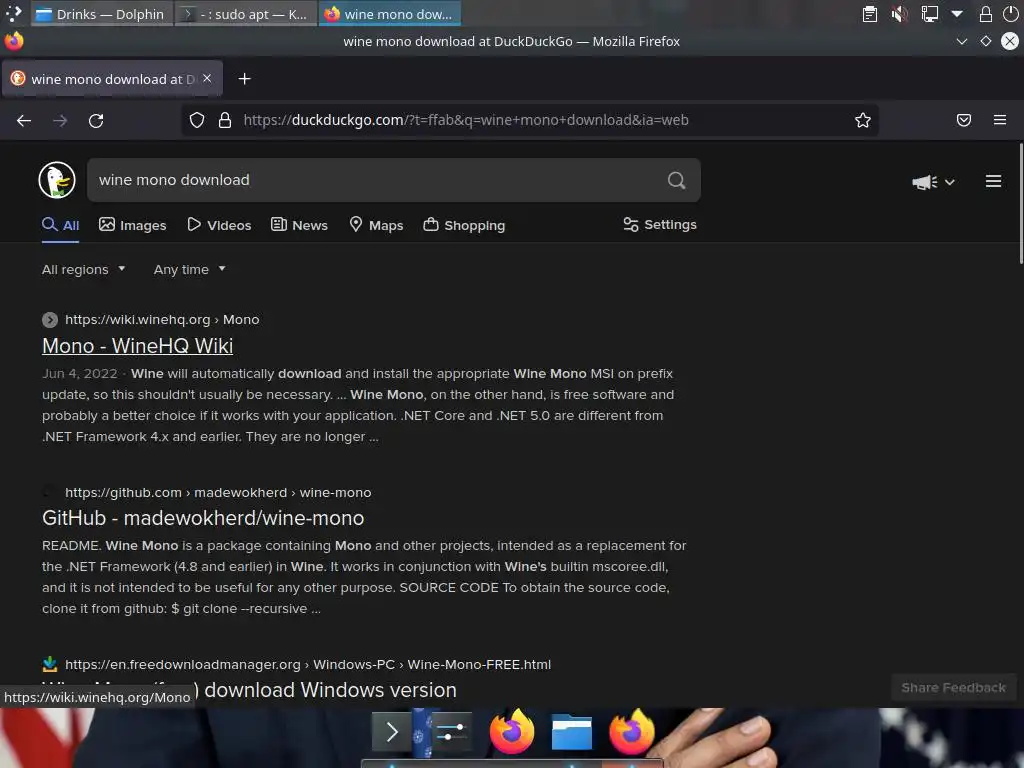Open the clipboard tray icon
Image resolution: width=1024 pixels, height=768 pixels.
click(869, 14)
